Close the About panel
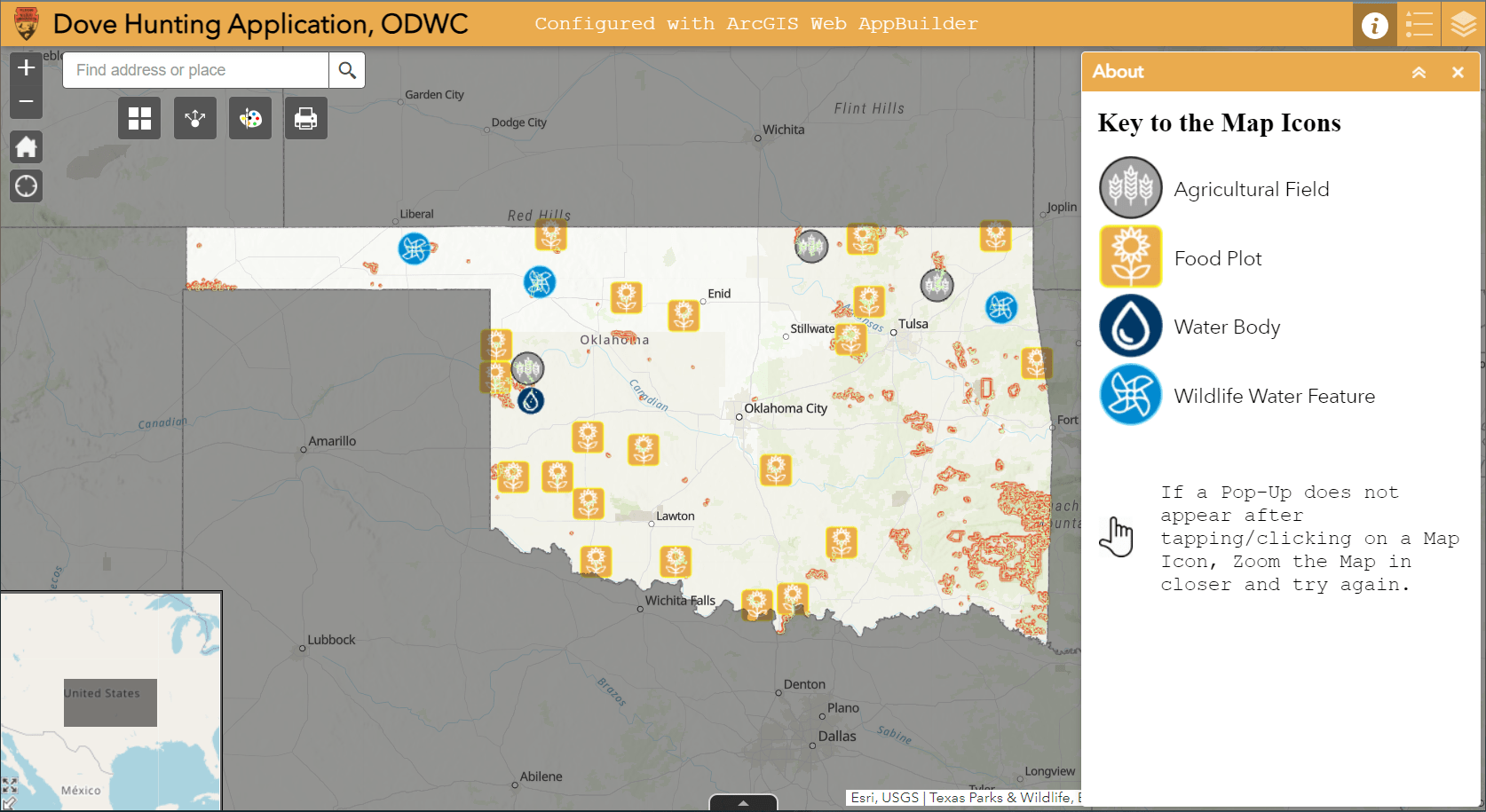The width and height of the screenshot is (1486, 812). (x=1457, y=72)
